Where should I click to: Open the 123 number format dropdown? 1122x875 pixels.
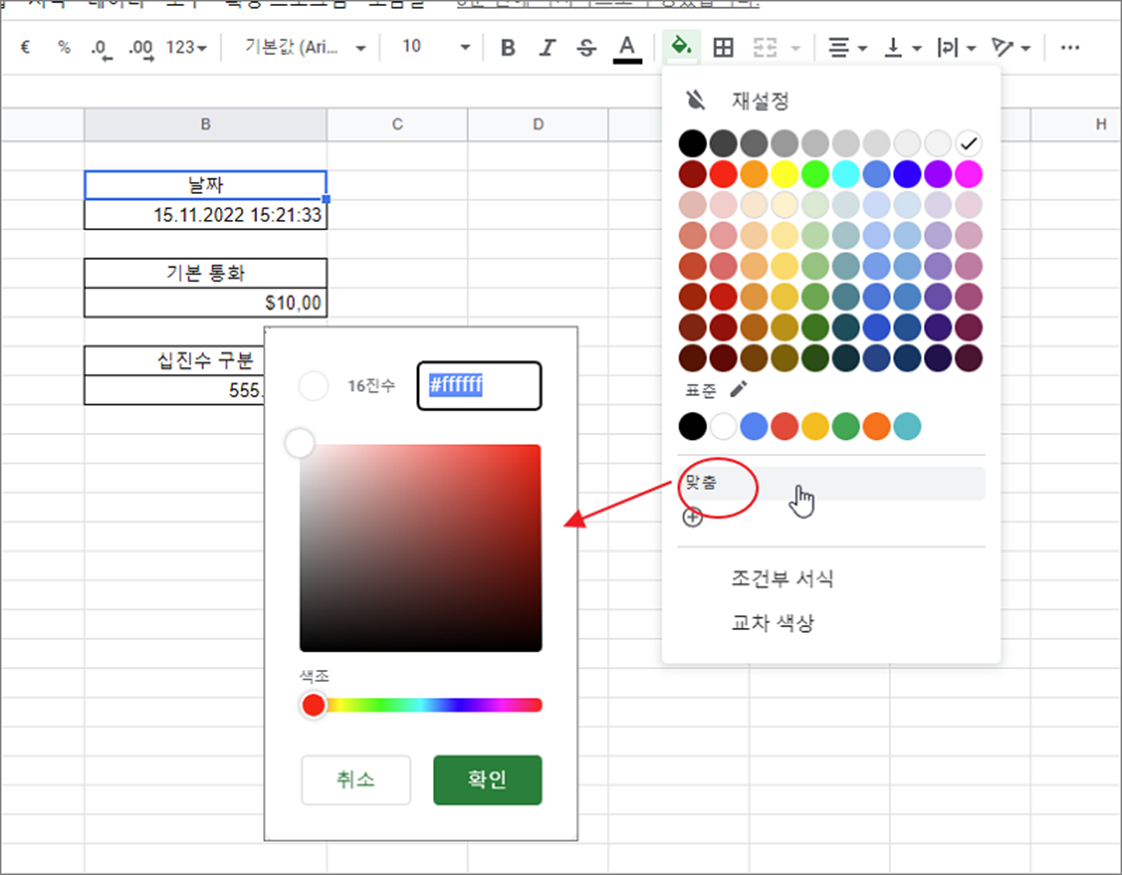186,47
